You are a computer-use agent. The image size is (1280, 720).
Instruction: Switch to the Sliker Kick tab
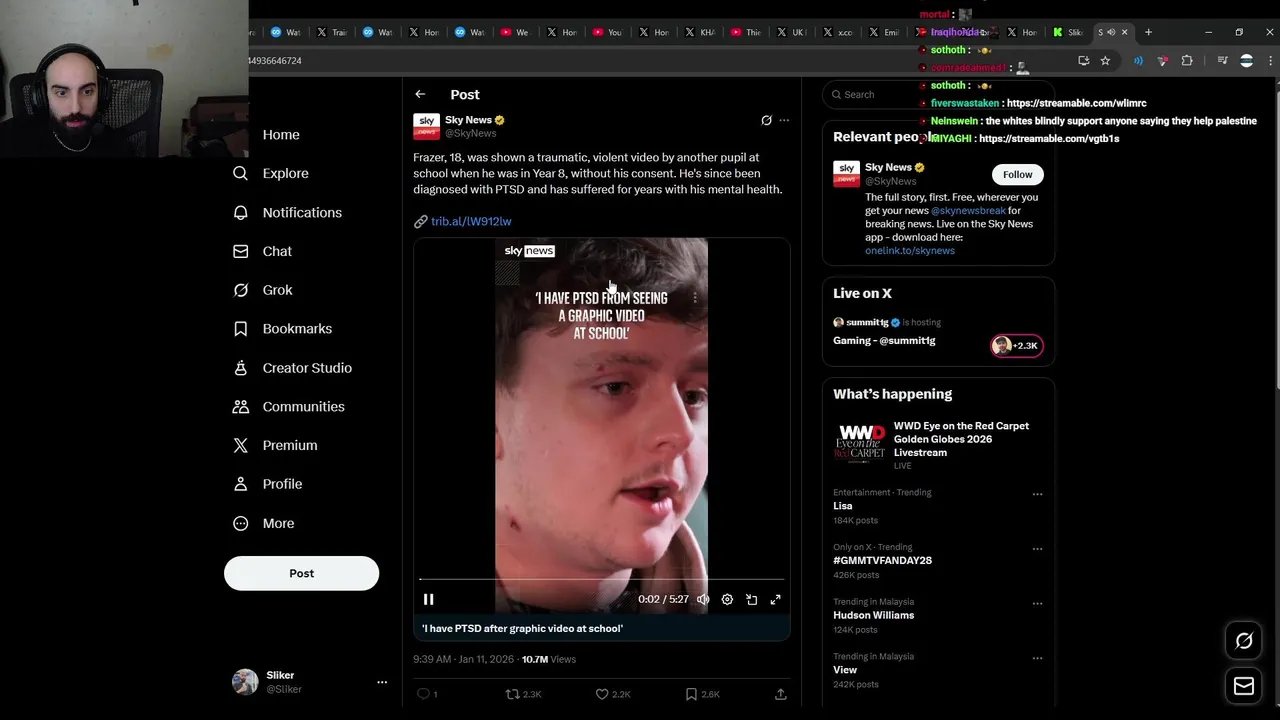pos(1067,32)
